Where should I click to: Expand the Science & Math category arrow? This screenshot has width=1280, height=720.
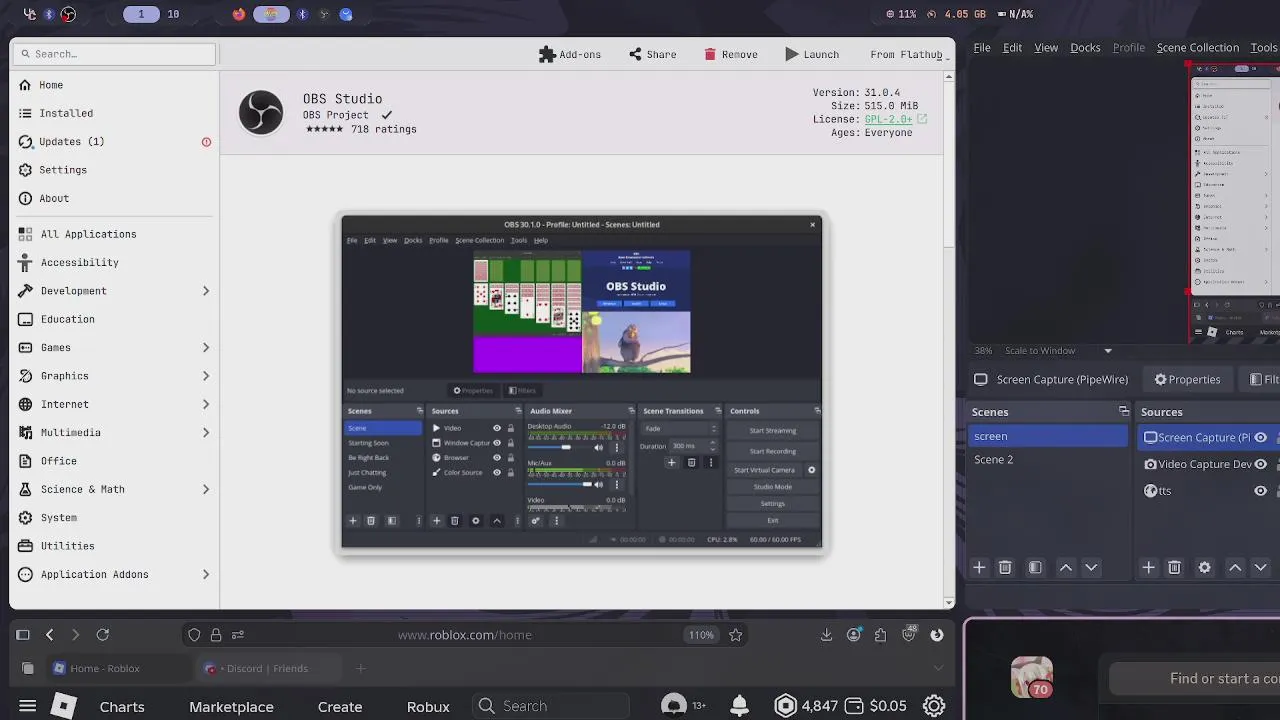pyautogui.click(x=206, y=489)
